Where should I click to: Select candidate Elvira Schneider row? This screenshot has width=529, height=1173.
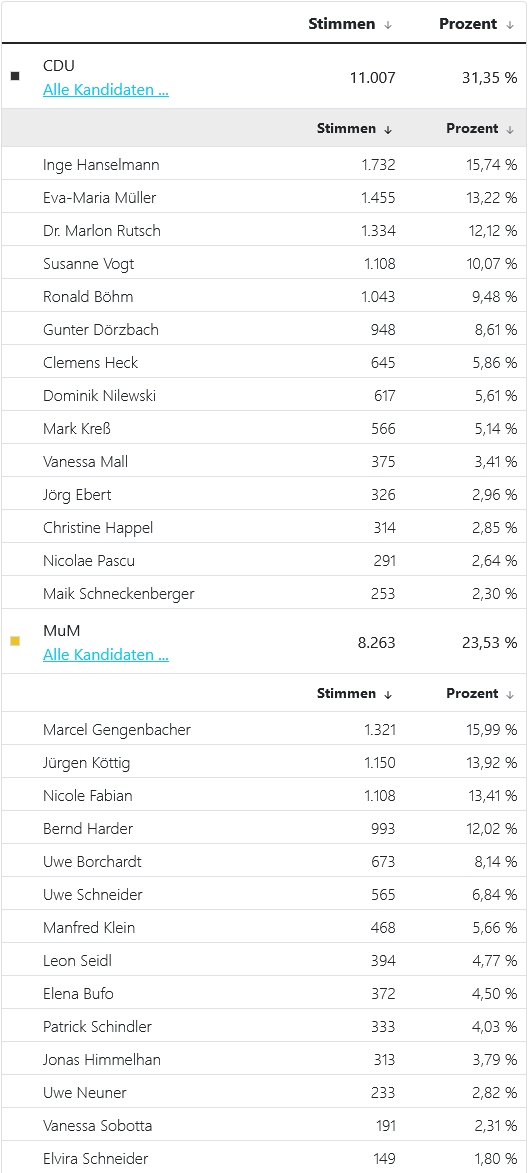point(264,1158)
